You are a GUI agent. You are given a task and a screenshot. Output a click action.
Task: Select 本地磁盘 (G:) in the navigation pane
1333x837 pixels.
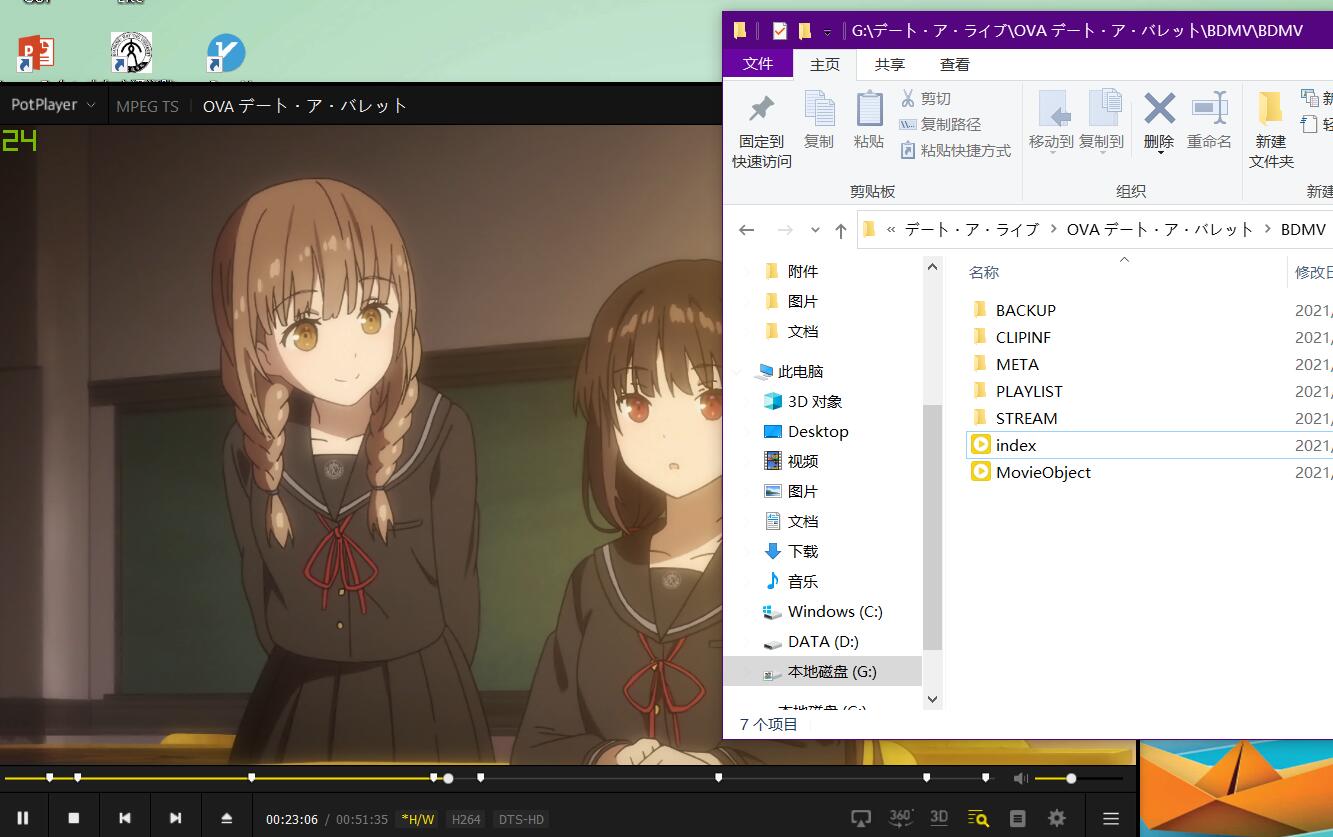point(832,671)
